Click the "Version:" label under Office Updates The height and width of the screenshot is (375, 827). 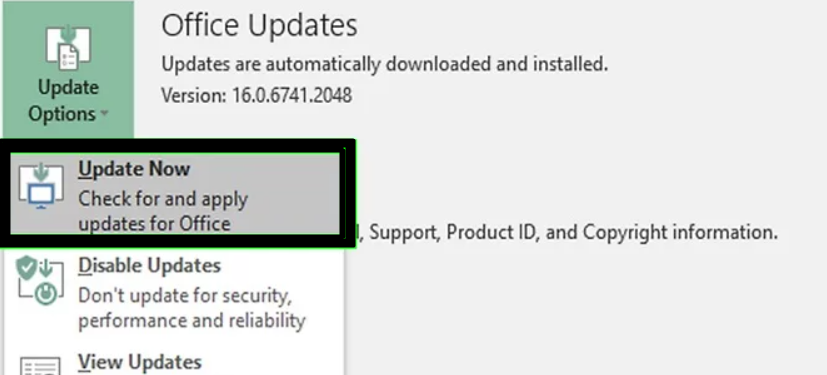(x=194, y=95)
